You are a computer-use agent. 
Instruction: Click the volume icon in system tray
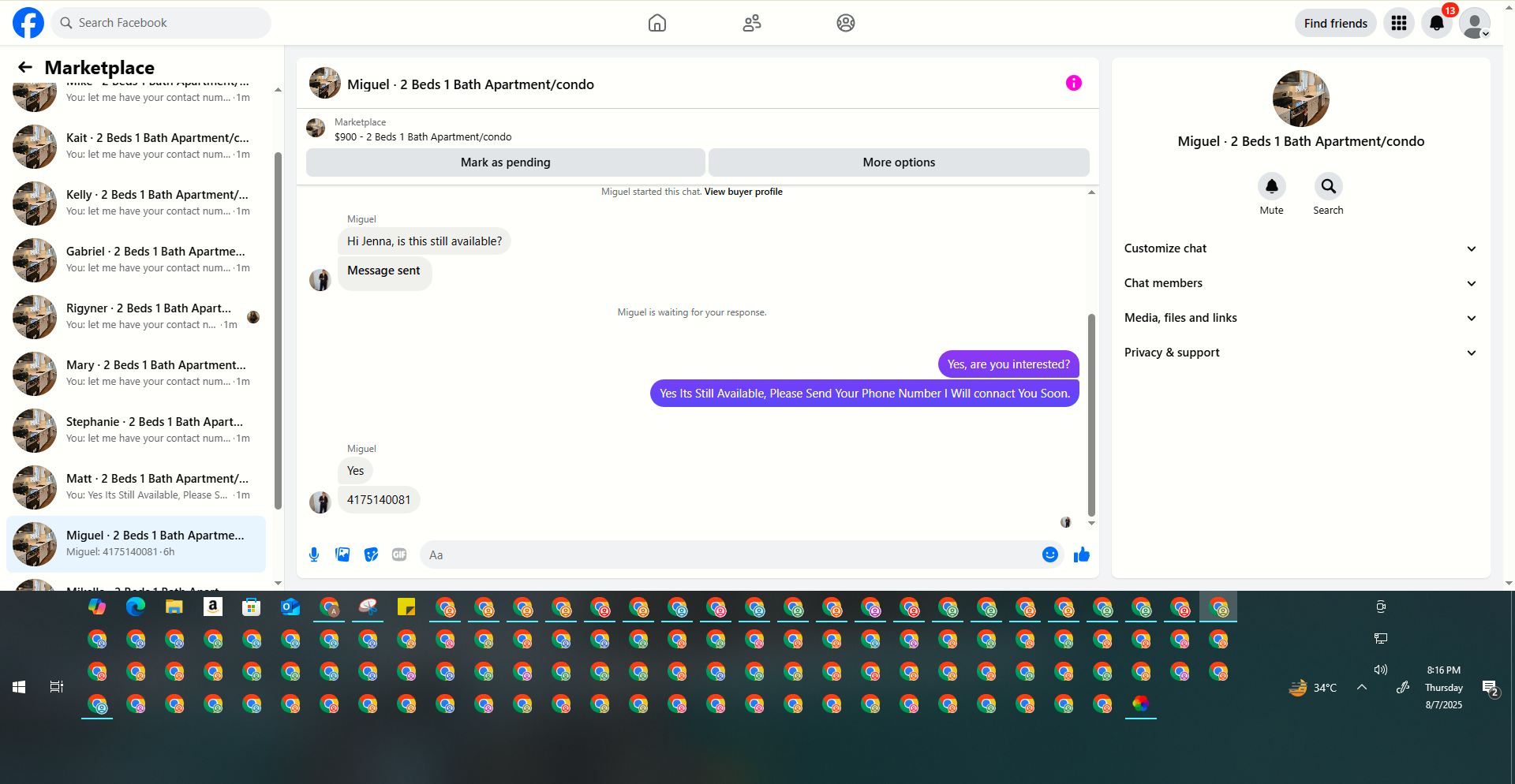1381,670
